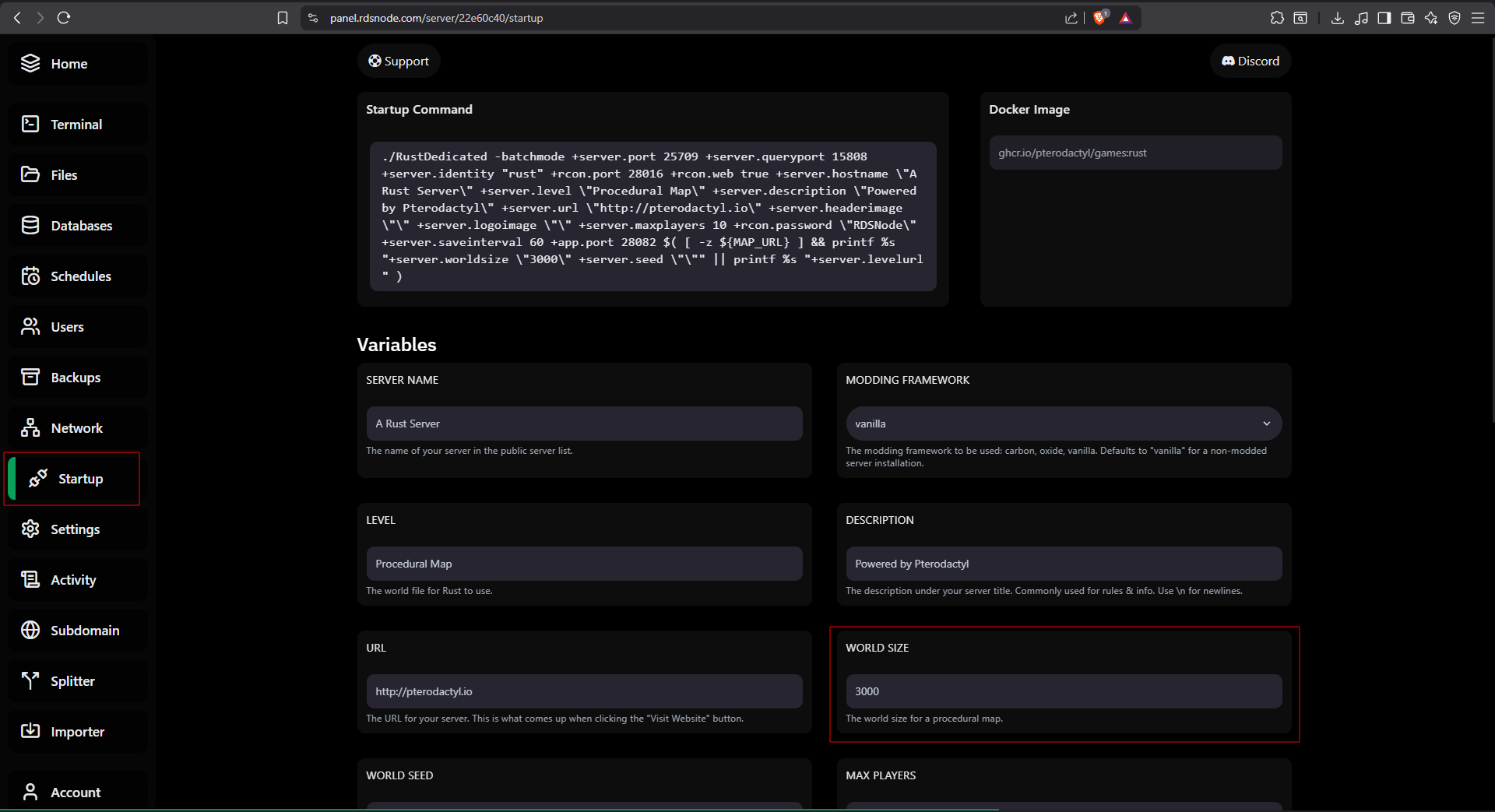Bookmark this page icon
Viewport: 1495px width, 812px height.
283,18
